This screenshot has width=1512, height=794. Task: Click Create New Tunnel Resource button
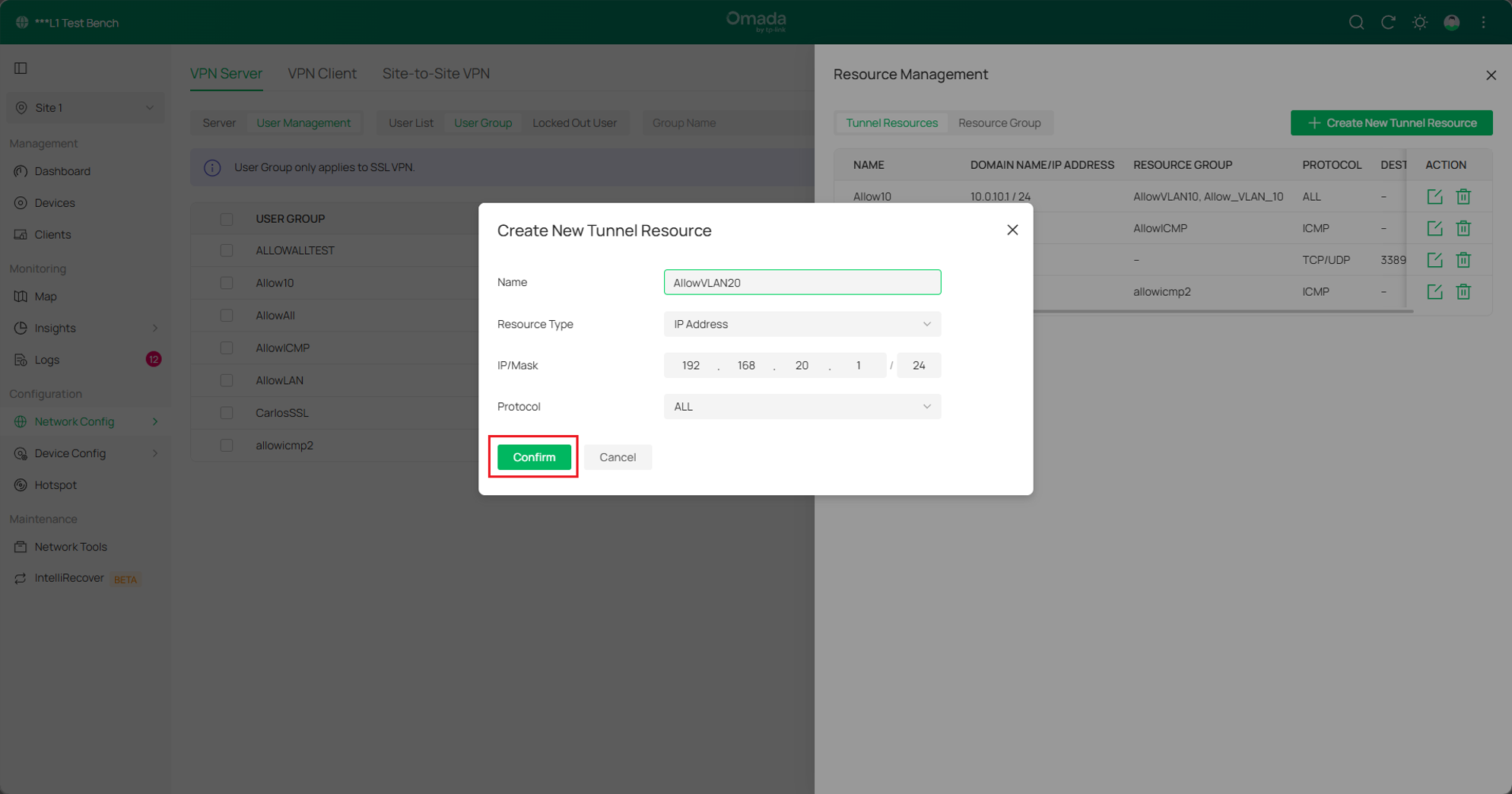[1391, 122]
